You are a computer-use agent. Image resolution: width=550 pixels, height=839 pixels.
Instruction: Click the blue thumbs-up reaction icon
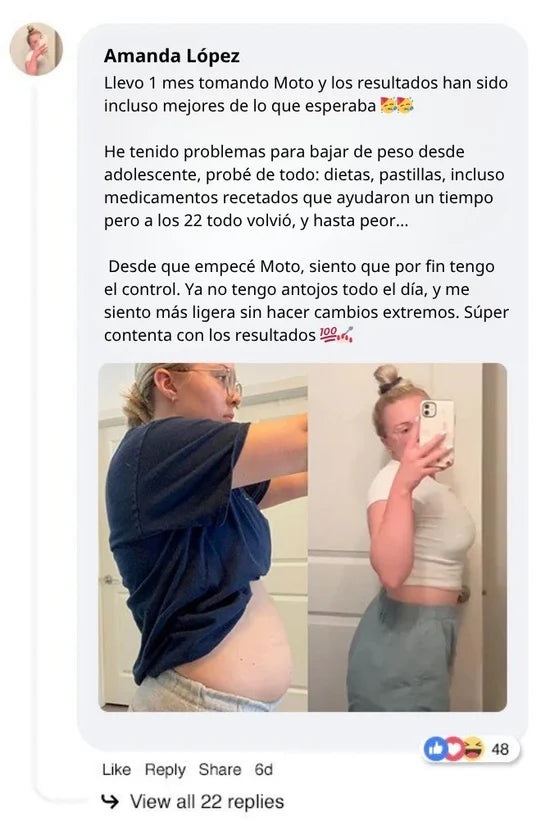pos(436,749)
